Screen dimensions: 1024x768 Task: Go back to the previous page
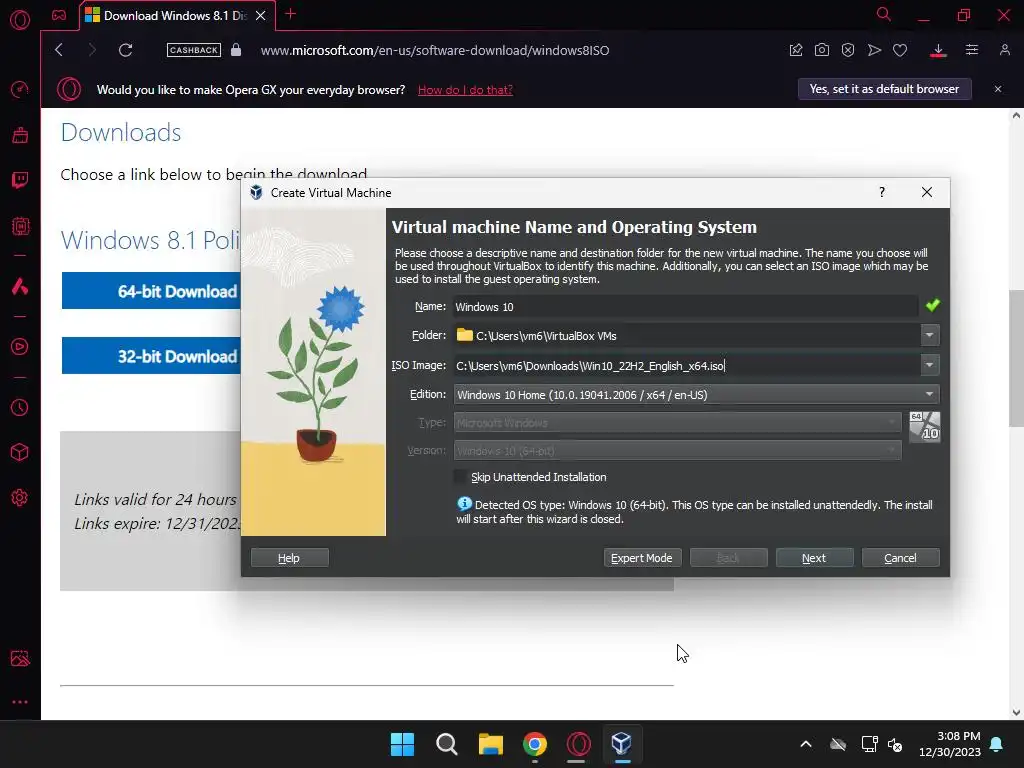click(59, 50)
